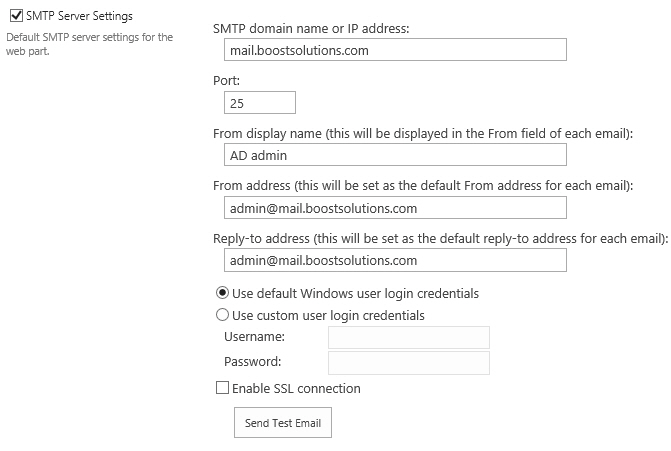Click the 'From display name' description label

click(x=423, y=134)
